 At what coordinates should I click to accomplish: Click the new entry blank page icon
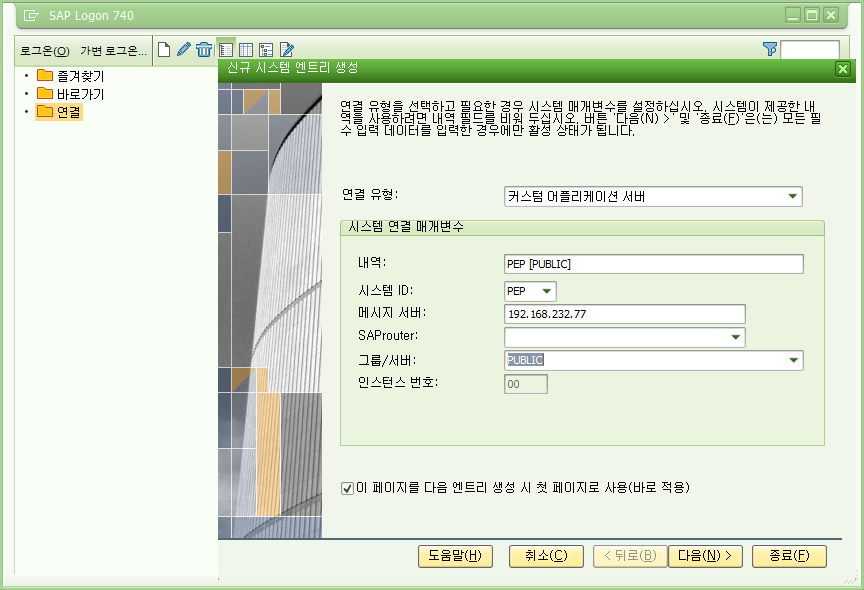click(x=165, y=49)
